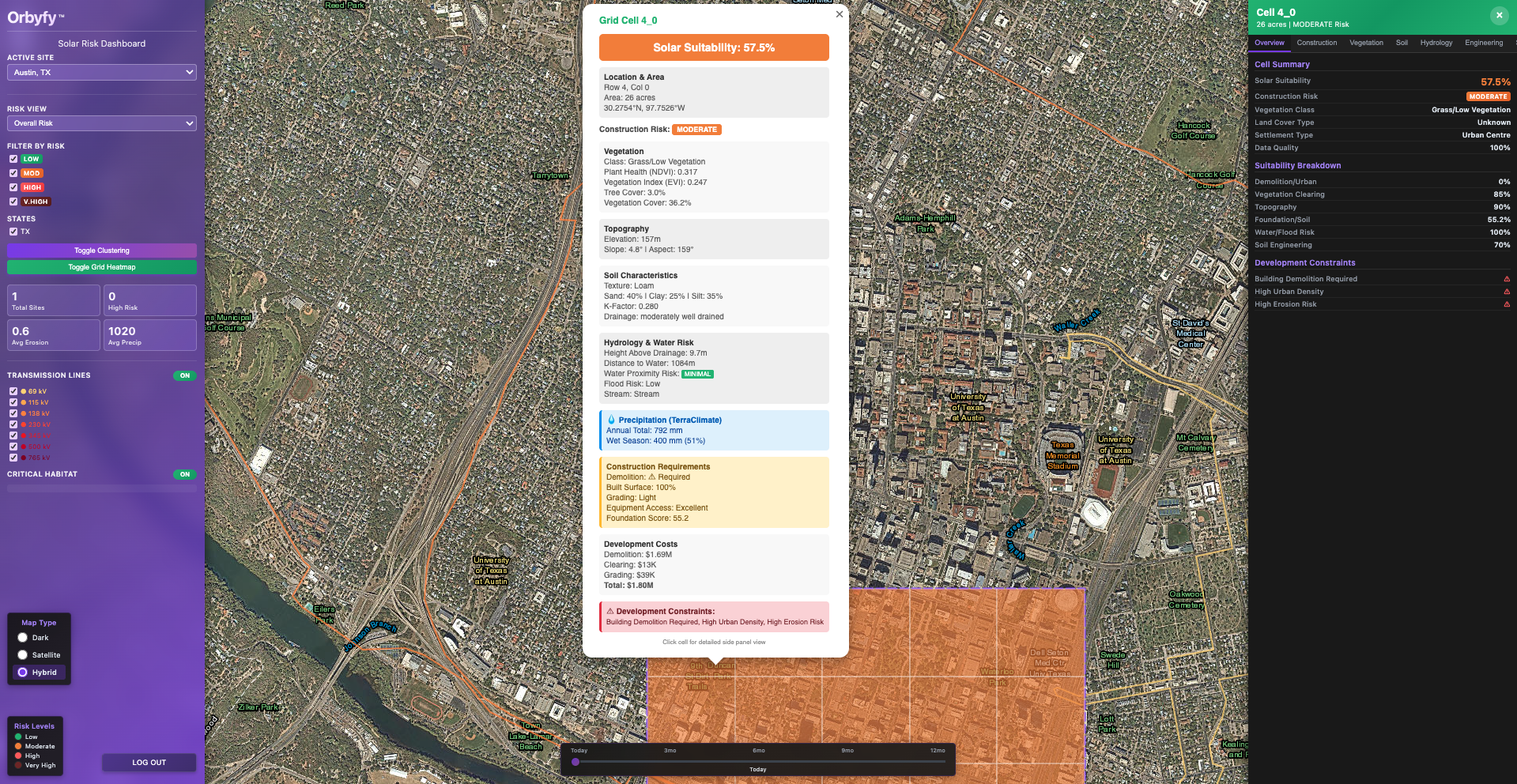Uncheck the TX state checkbox
Image resolution: width=1517 pixels, height=784 pixels.
[13, 232]
